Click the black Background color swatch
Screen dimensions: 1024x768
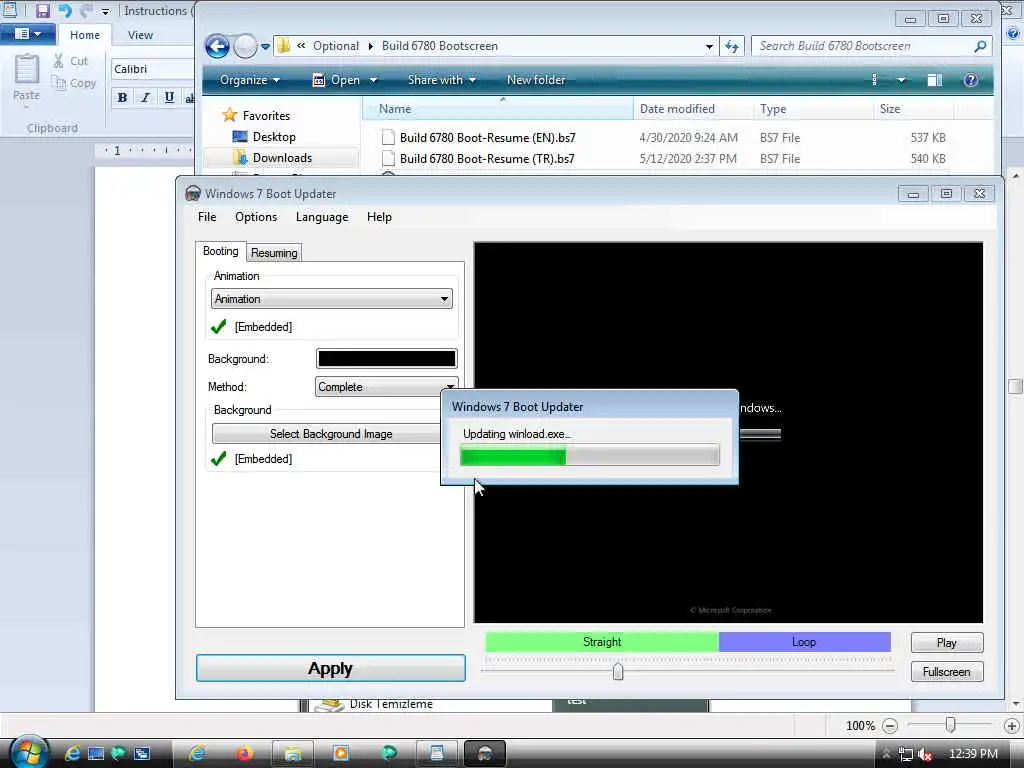(x=387, y=359)
